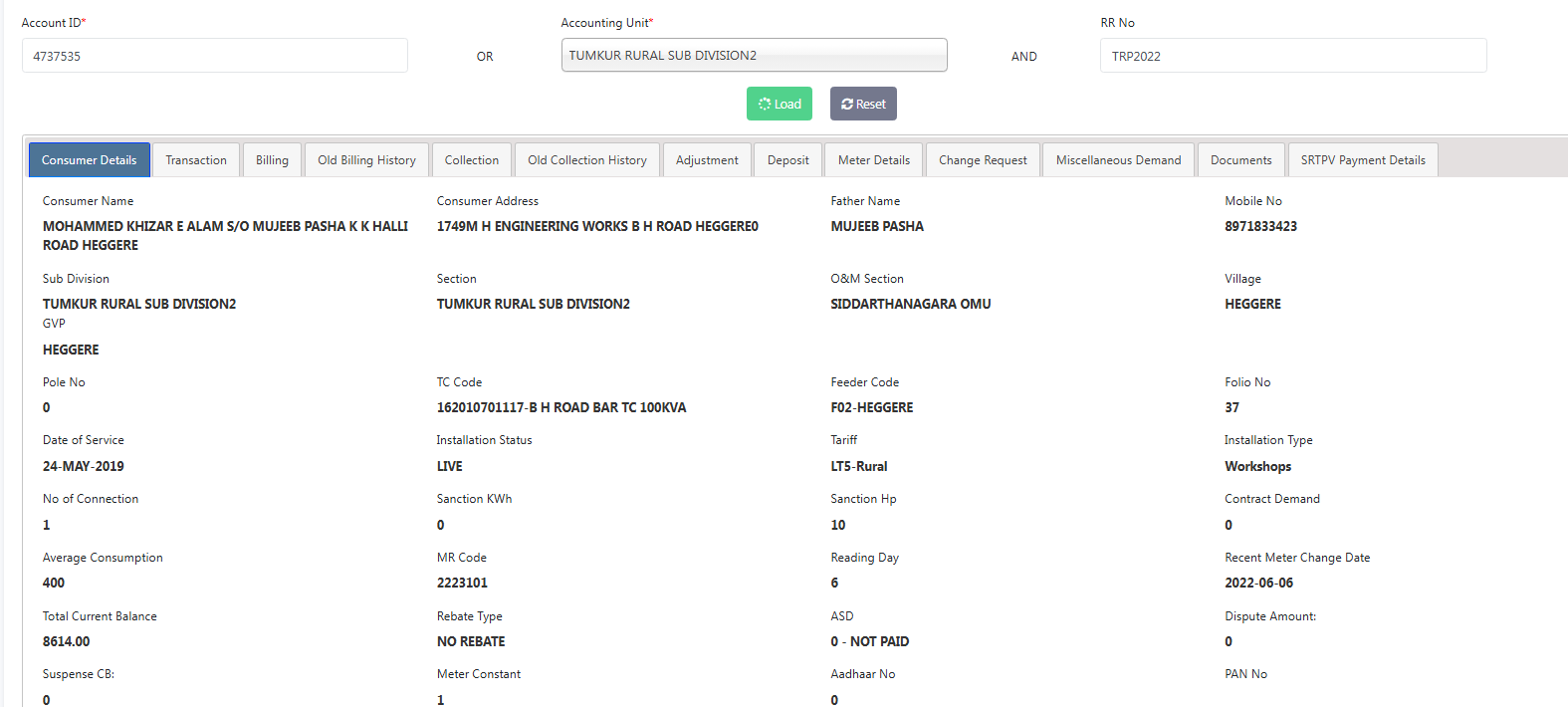Click the refresh icon on Reset
This screenshot has height=707, width=1568.
847,104
